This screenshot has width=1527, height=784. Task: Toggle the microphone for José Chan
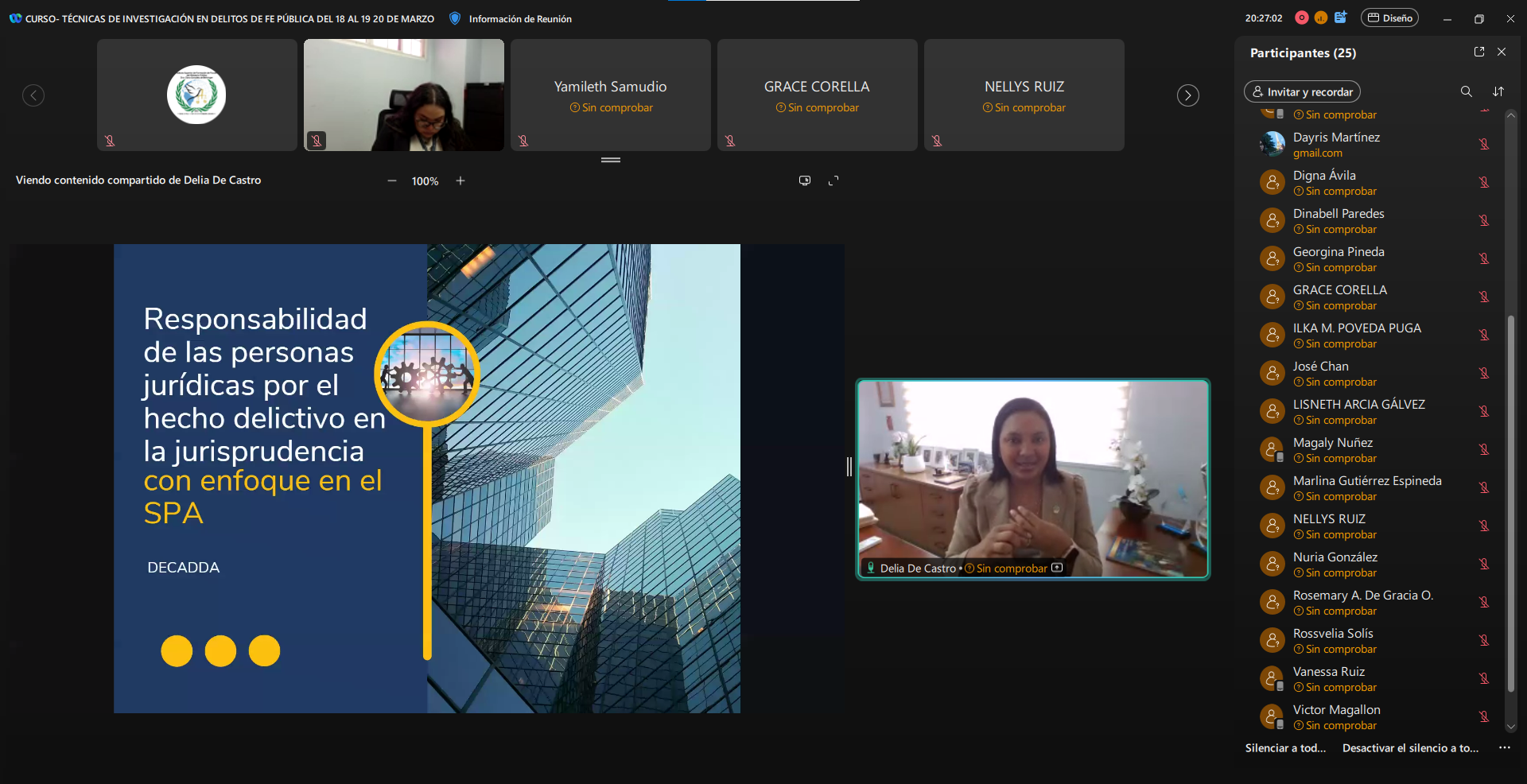[1483, 373]
